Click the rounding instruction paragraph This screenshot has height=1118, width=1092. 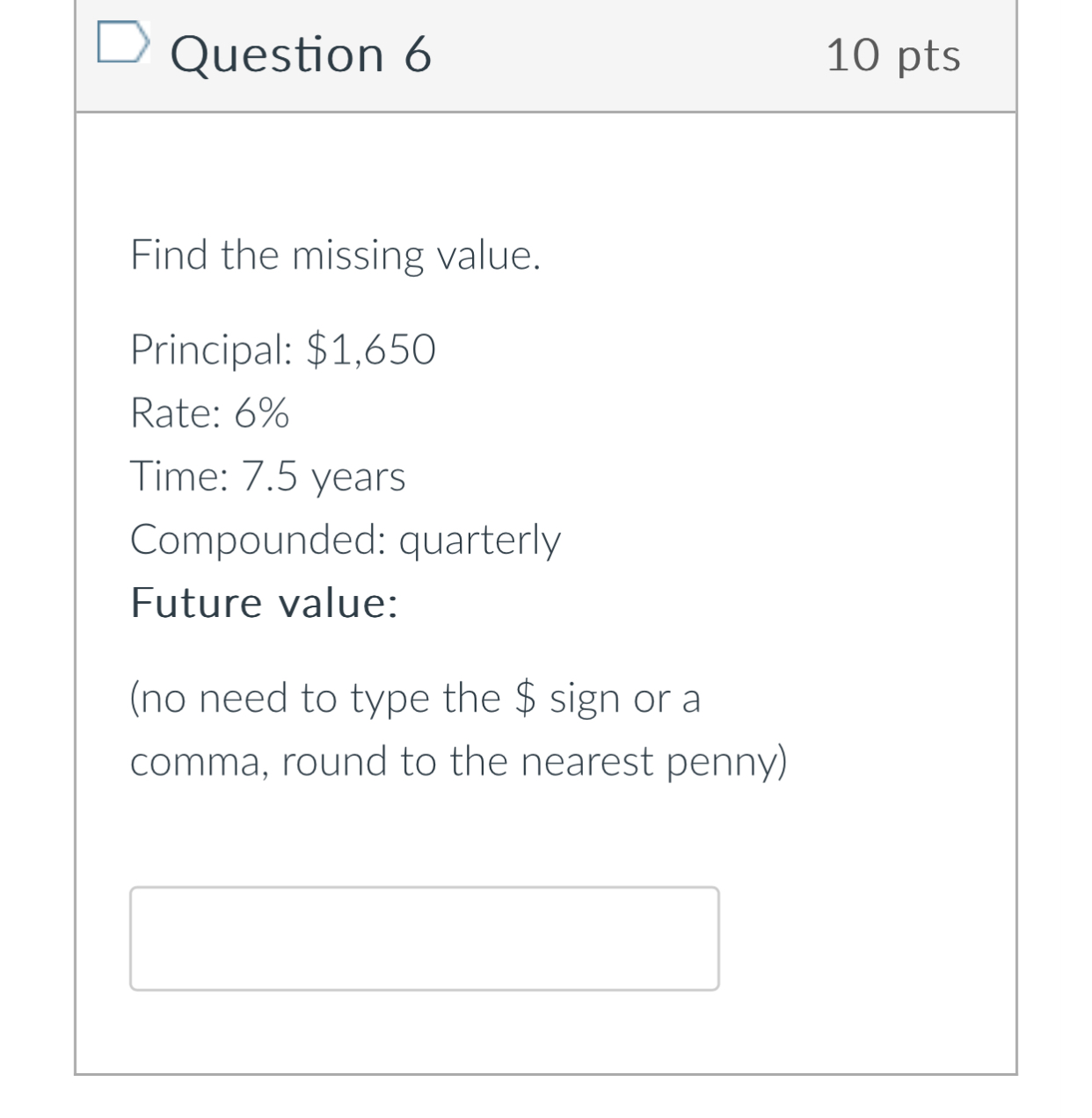pyautogui.click(x=459, y=730)
